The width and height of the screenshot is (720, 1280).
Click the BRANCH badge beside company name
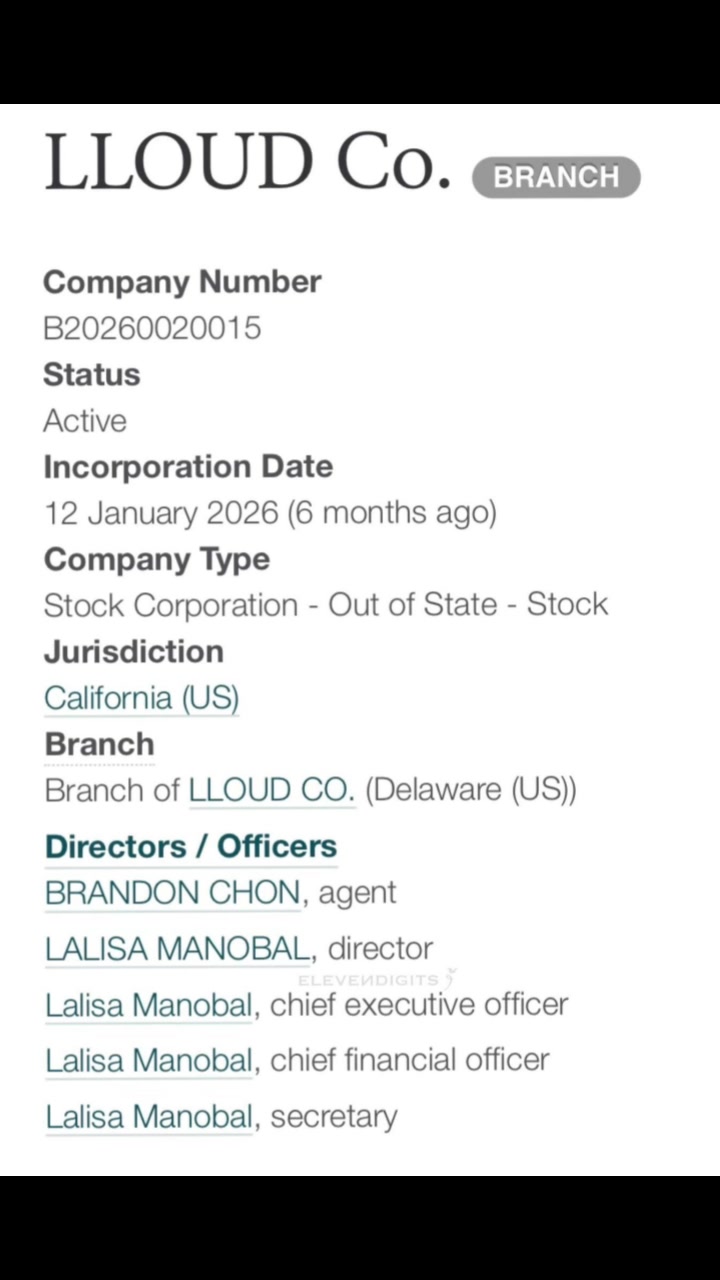click(556, 177)
